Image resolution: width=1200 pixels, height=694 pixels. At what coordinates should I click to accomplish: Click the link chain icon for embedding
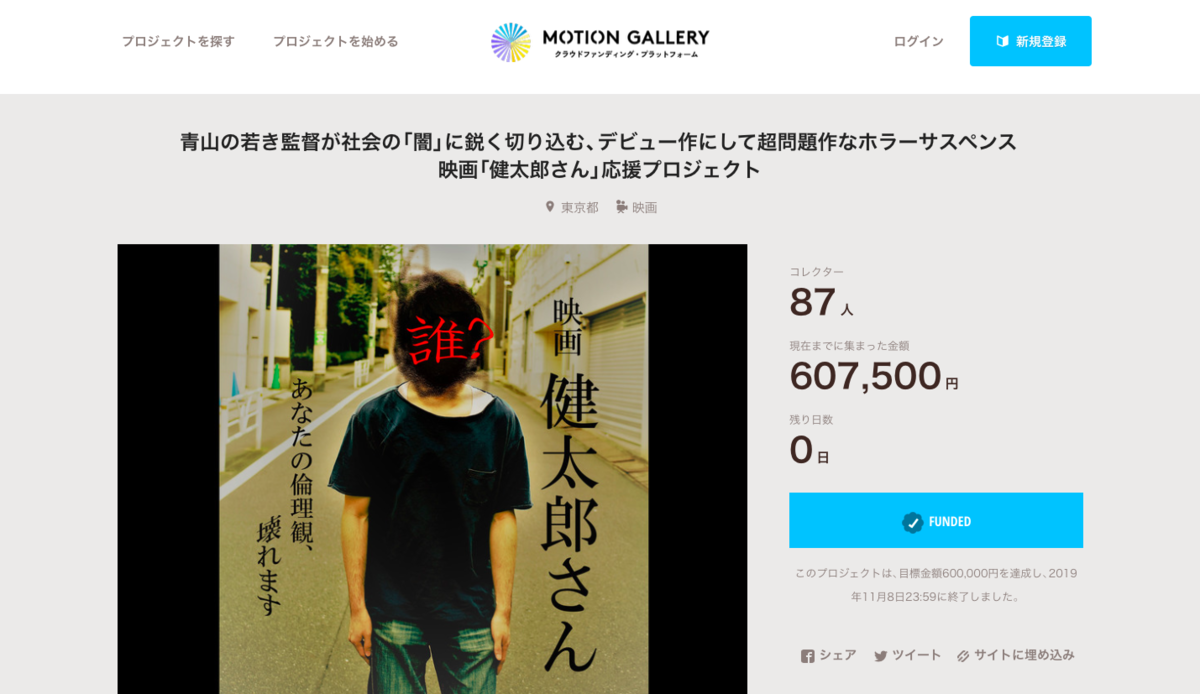[963, 656]
